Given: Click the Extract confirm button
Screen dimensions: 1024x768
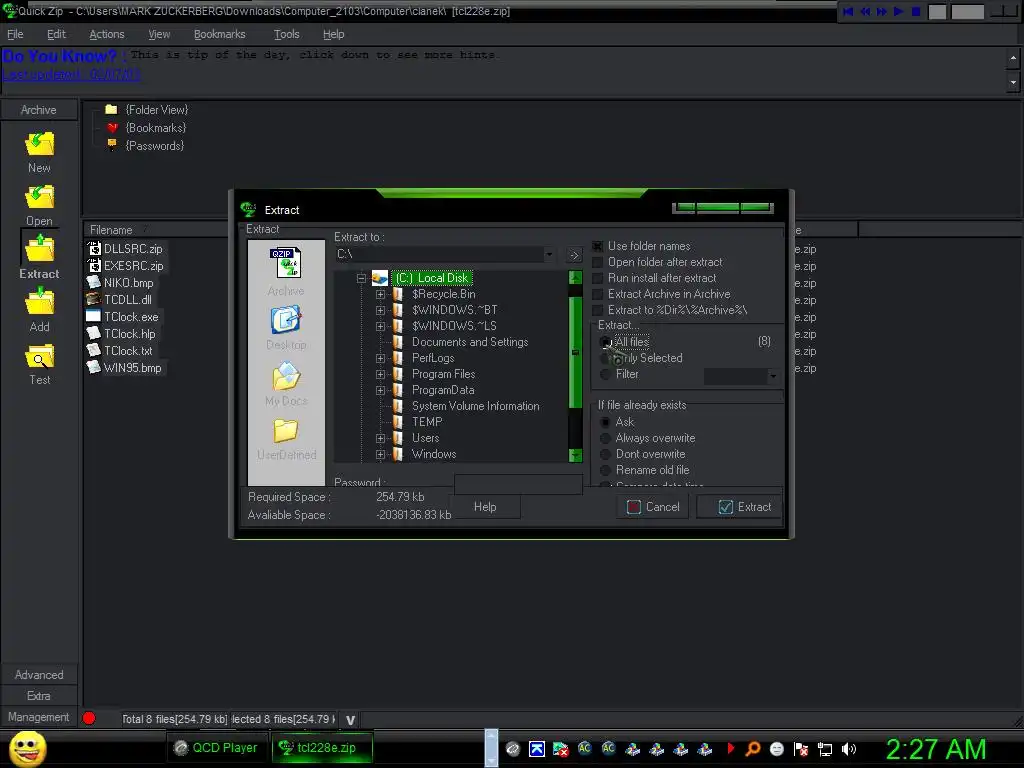Looking at the screenshot, I should pyautogui.click(x=739, y=507).
